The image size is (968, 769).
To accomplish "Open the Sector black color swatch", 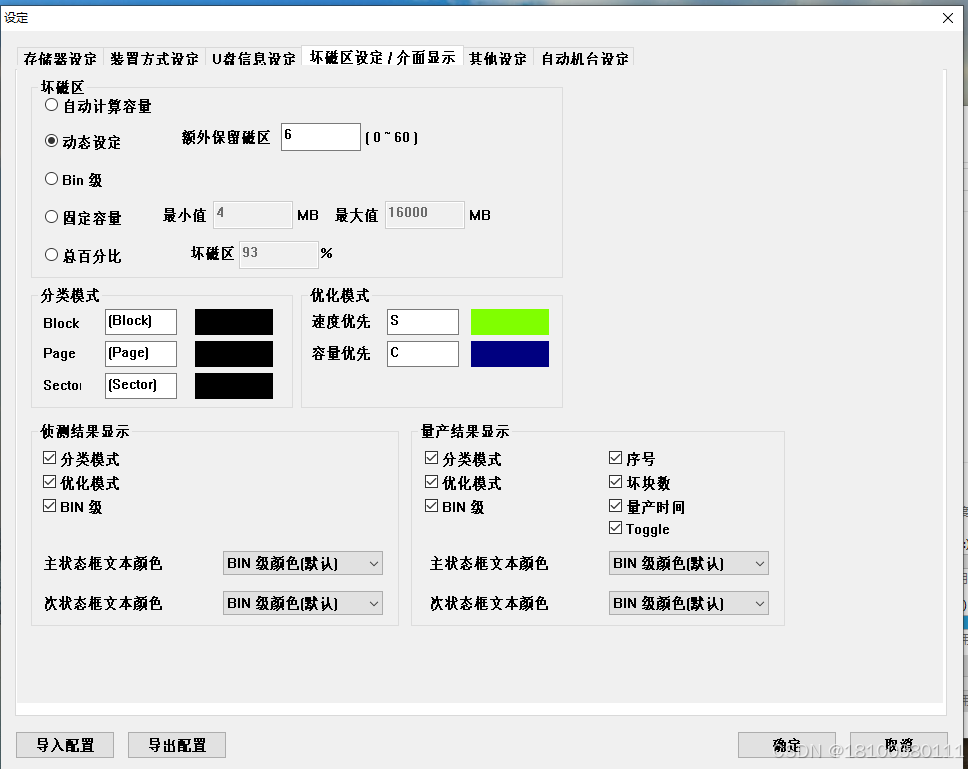I will (x=234, y=386).
